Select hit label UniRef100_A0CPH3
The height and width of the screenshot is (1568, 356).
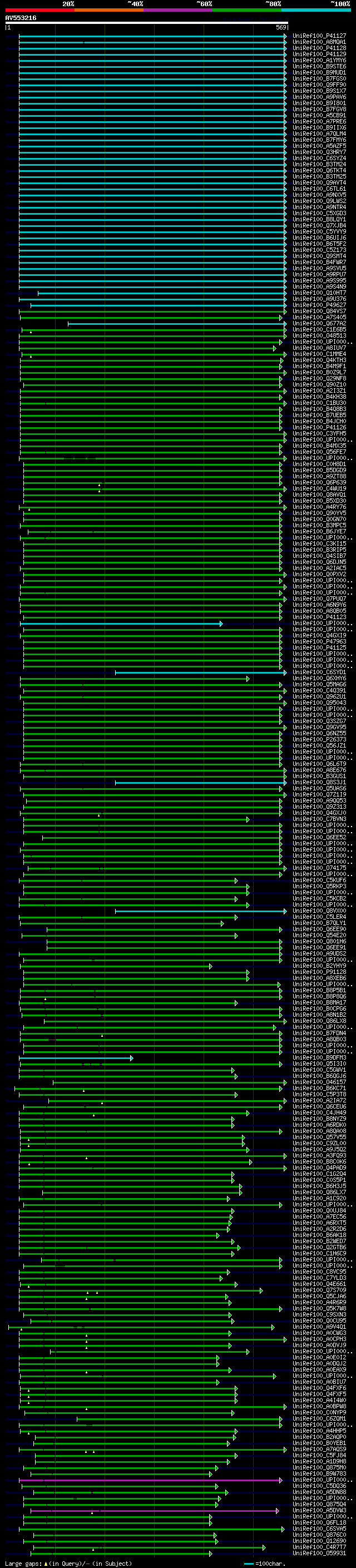coord(319,1338)
